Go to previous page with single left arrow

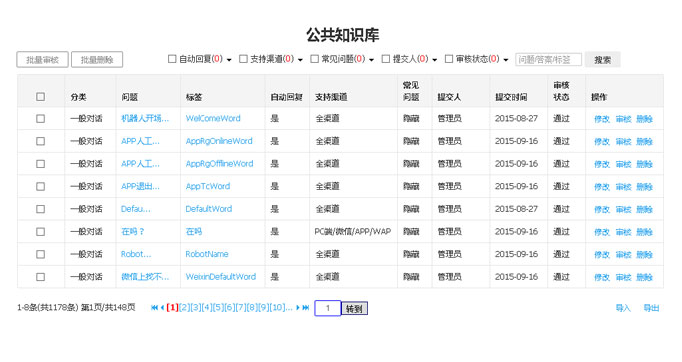(162, 308)
